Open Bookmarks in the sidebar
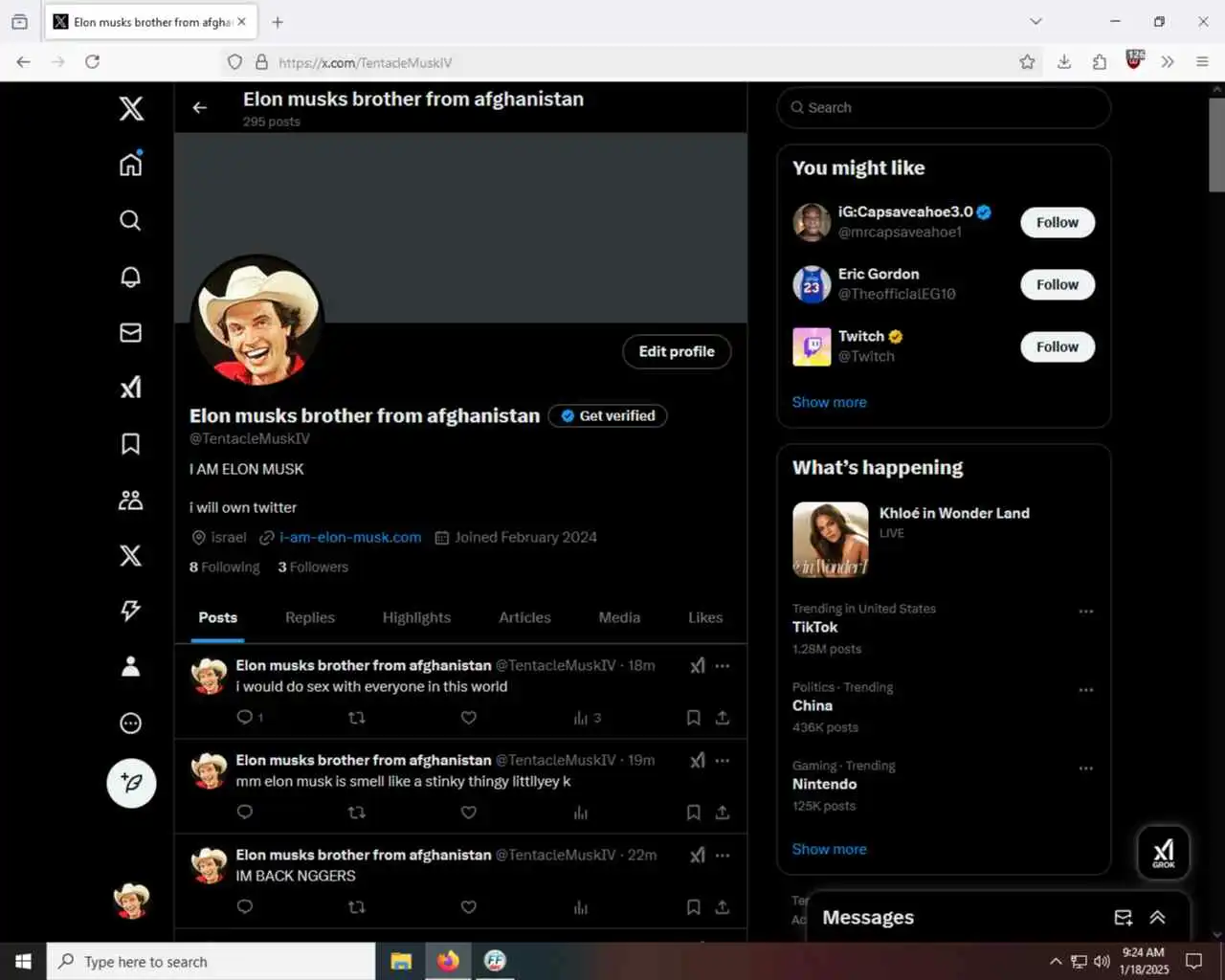The width and height of the screenshot is (1225, 980). tap(131, 443)
